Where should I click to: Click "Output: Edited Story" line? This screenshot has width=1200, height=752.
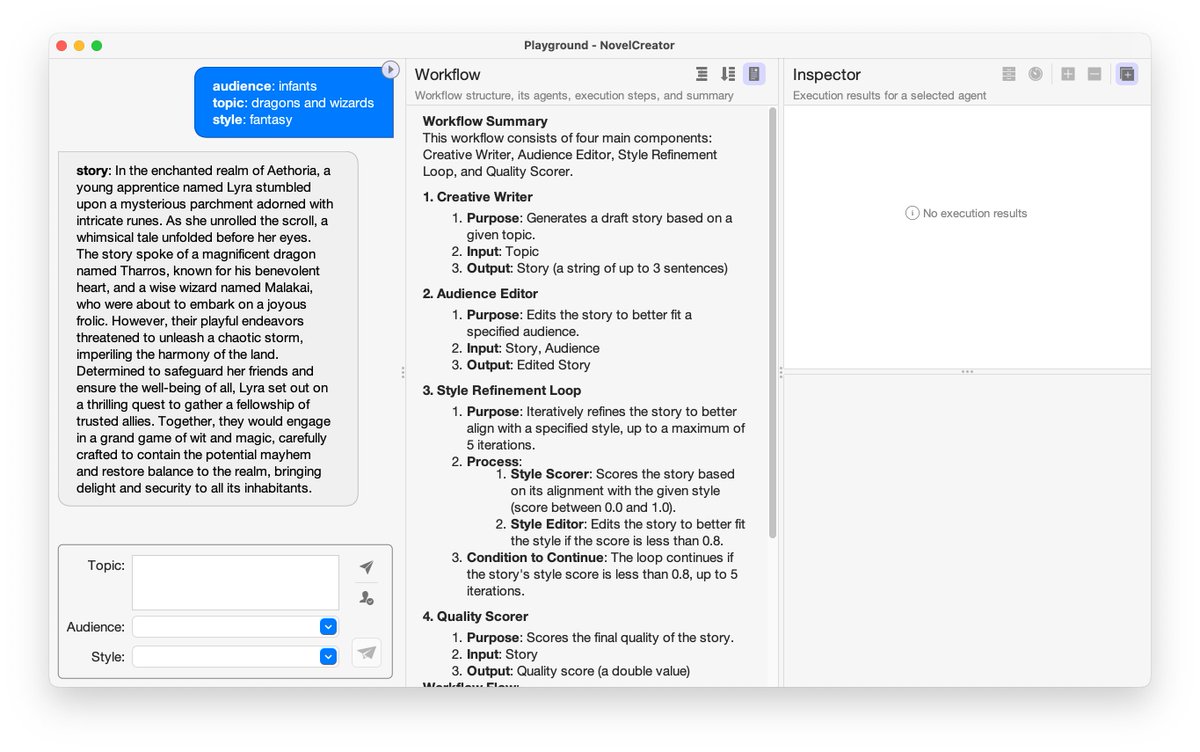click(x=529, y=365)
